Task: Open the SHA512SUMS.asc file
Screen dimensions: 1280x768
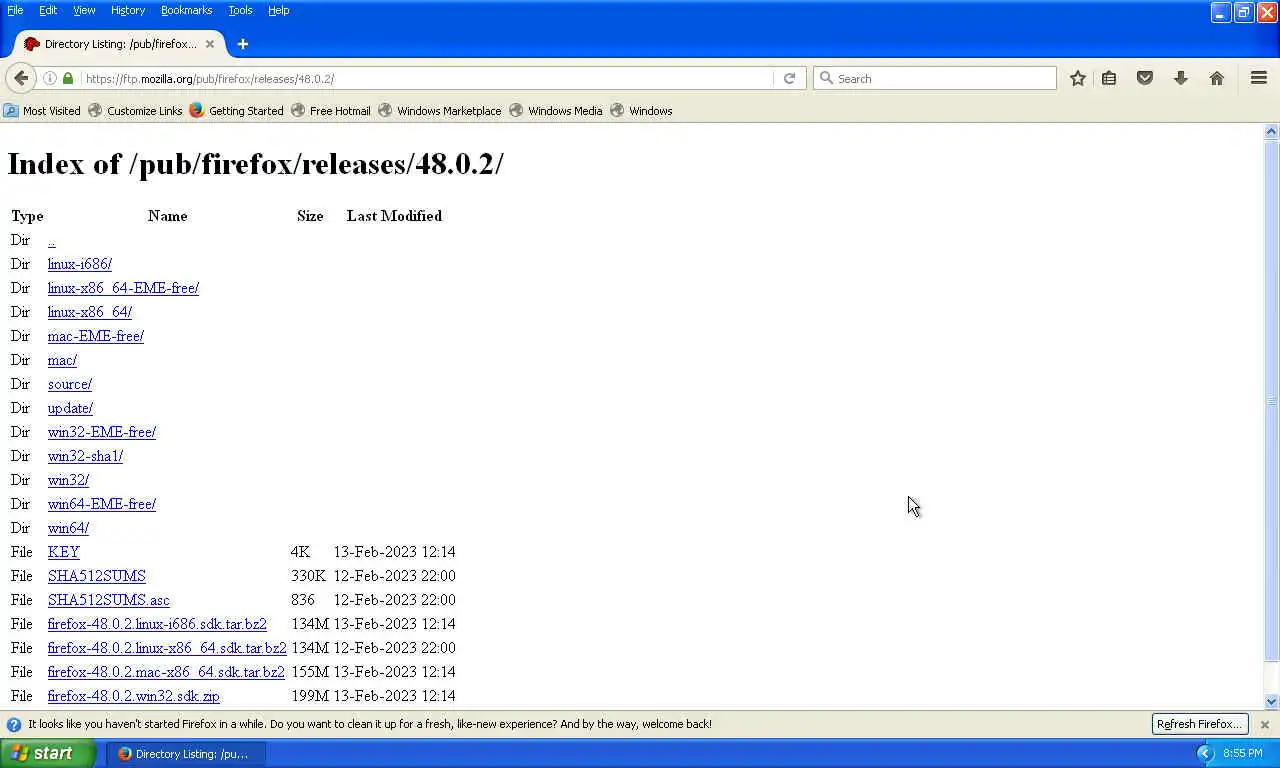Action: (109, 600)
